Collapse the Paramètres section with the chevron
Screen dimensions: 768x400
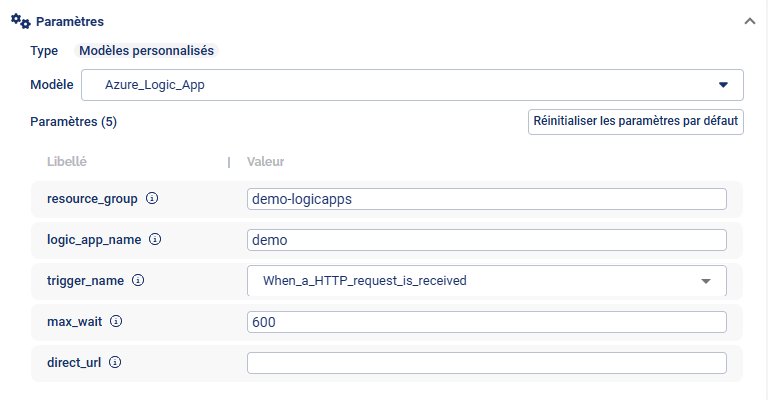click(749, 21)
